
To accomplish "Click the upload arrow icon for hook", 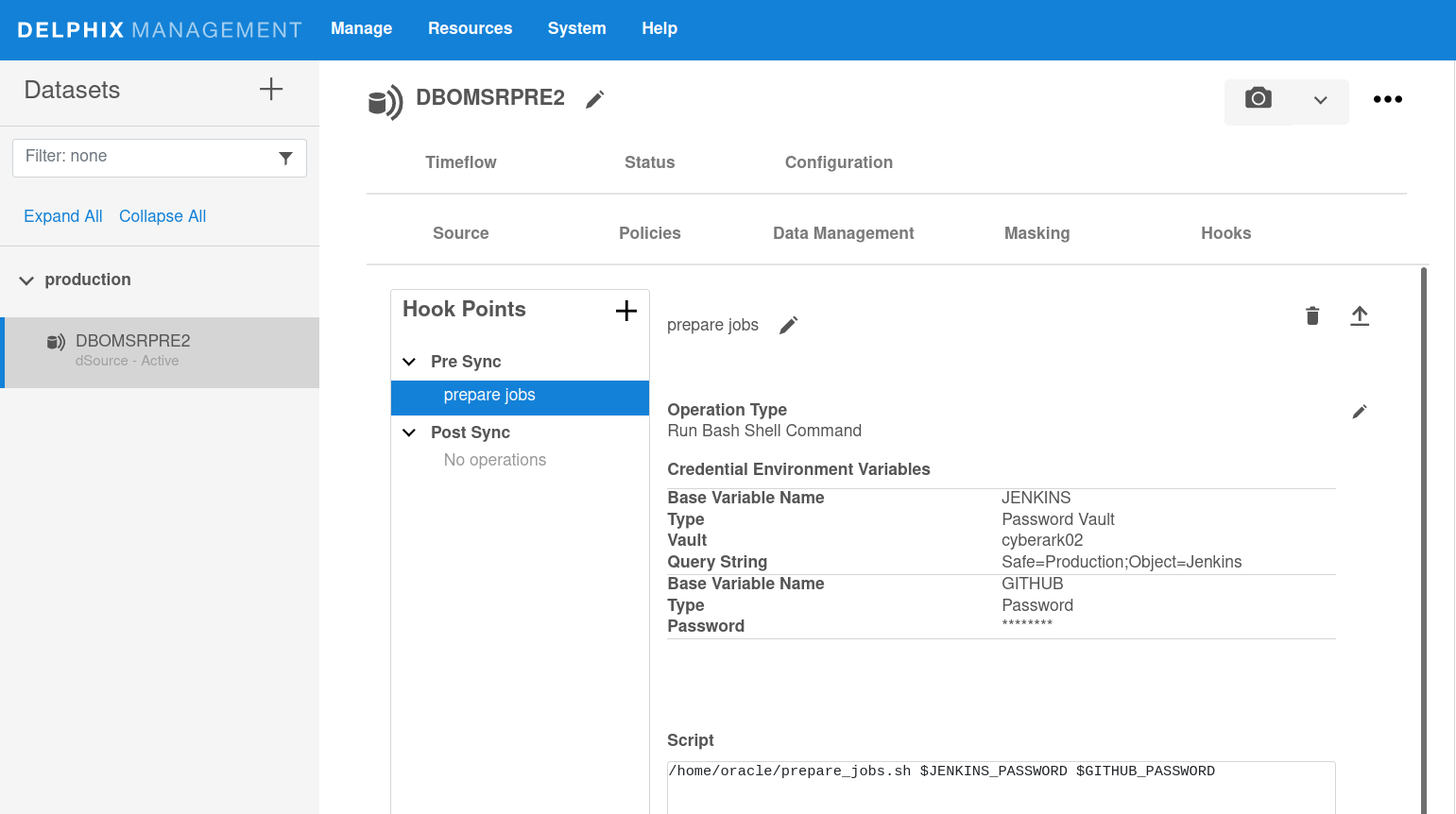I will pyautogui.click(x=1359, y=315).
